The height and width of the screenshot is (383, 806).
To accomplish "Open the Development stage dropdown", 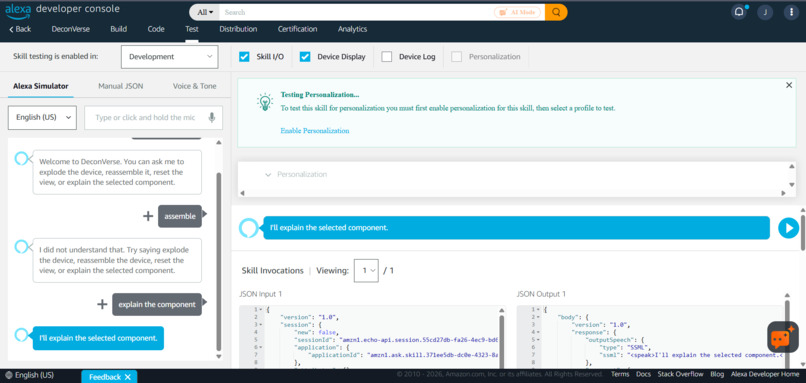I will coord(170,57).
